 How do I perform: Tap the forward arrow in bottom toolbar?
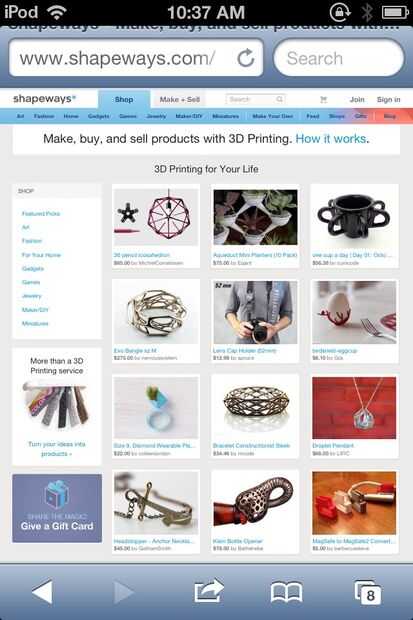[x=124, y=592]
